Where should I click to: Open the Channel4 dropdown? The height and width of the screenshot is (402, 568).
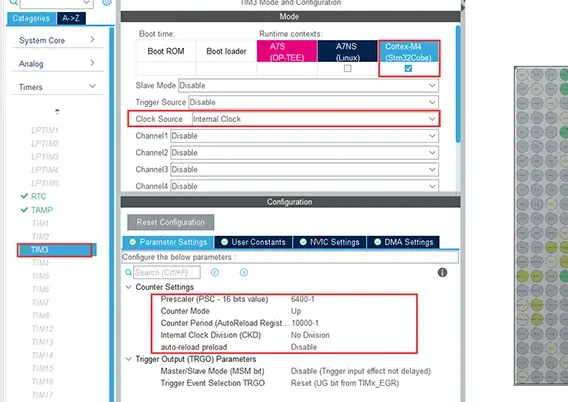[x=304, y=186]
